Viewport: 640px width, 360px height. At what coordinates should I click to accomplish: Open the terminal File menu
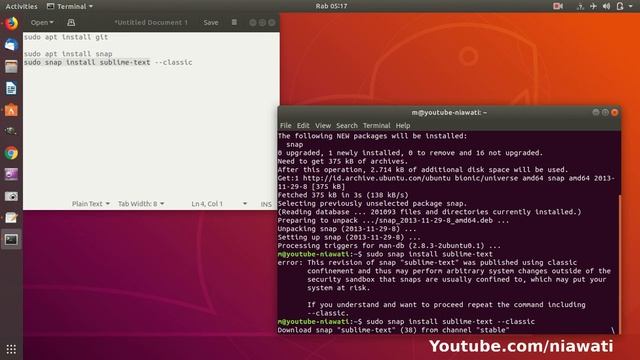point(285,125)
